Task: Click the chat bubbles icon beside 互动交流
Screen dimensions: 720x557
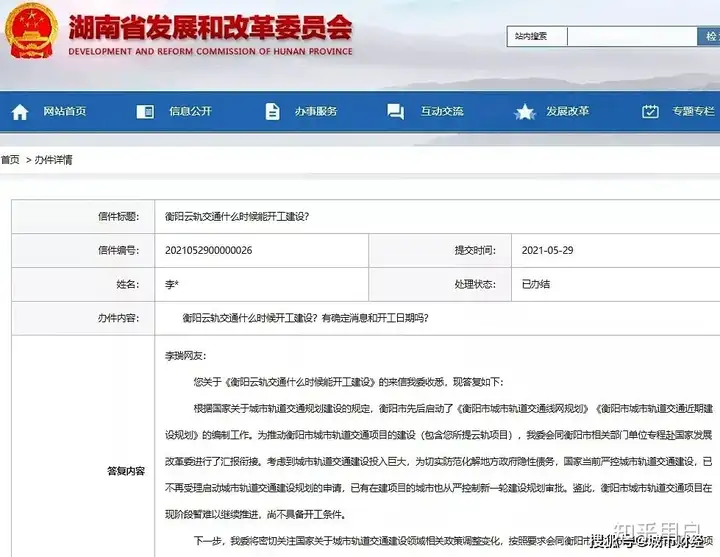Action: tap(395, 112)
